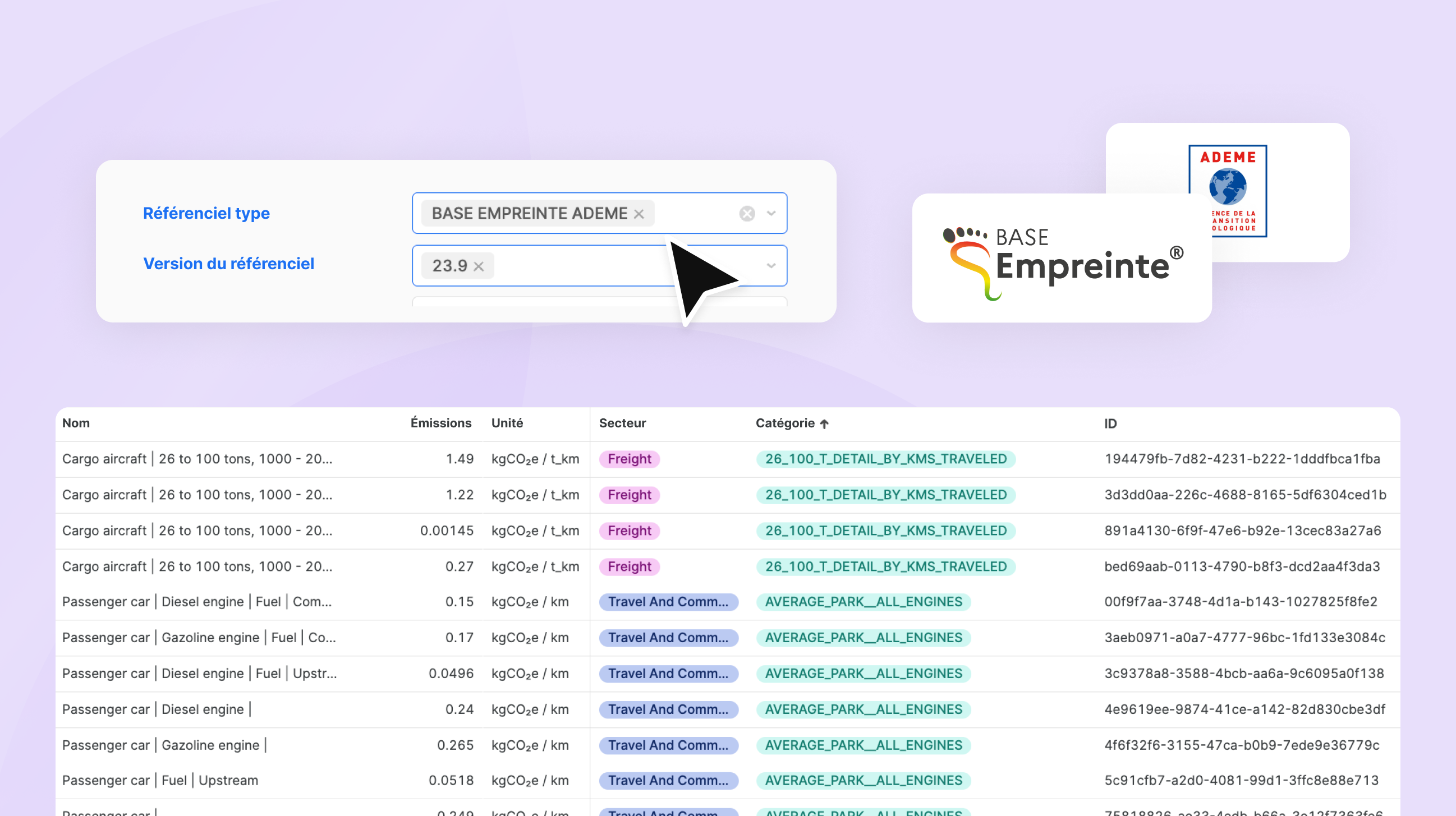
Task: Click category tag 26_100_T_DETAIL for emissions 1.22
Action: point(886,495)
